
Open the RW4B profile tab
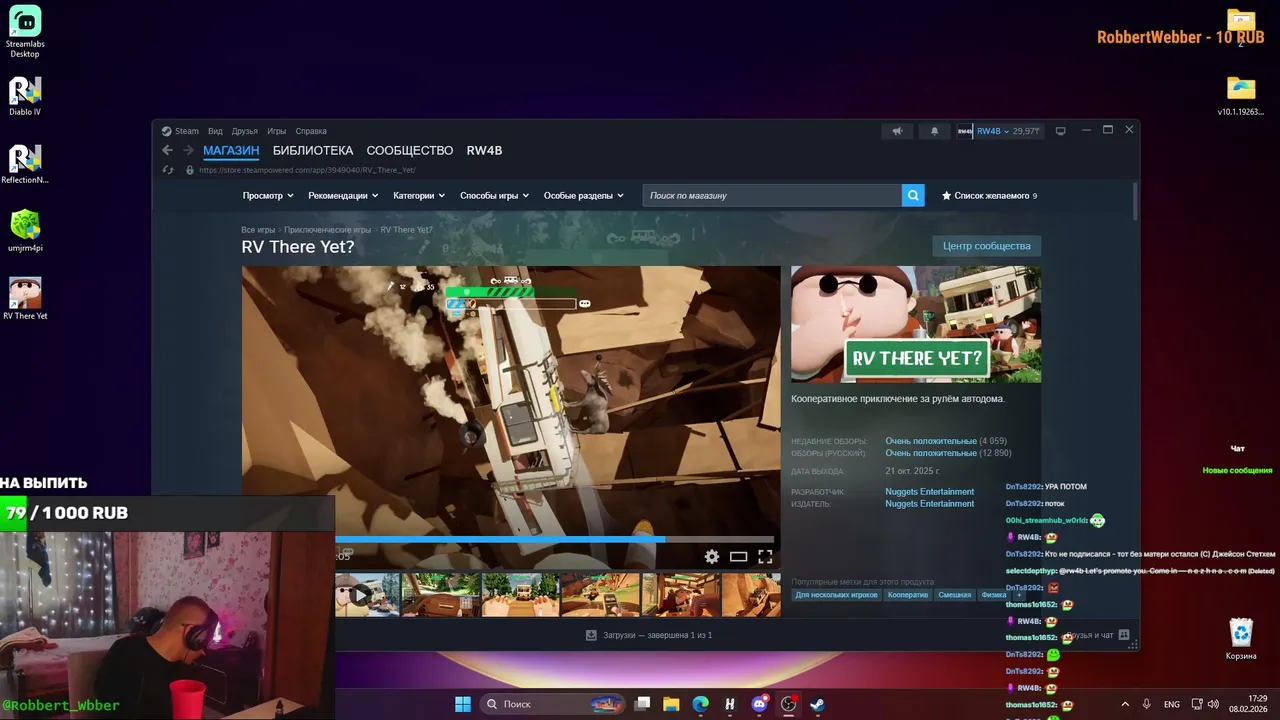[485, 150]
